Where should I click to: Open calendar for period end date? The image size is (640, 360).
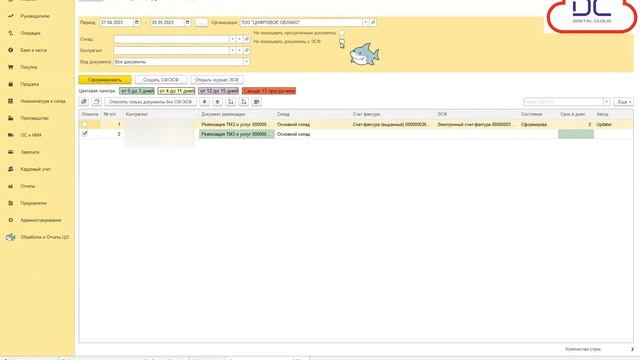187,22
